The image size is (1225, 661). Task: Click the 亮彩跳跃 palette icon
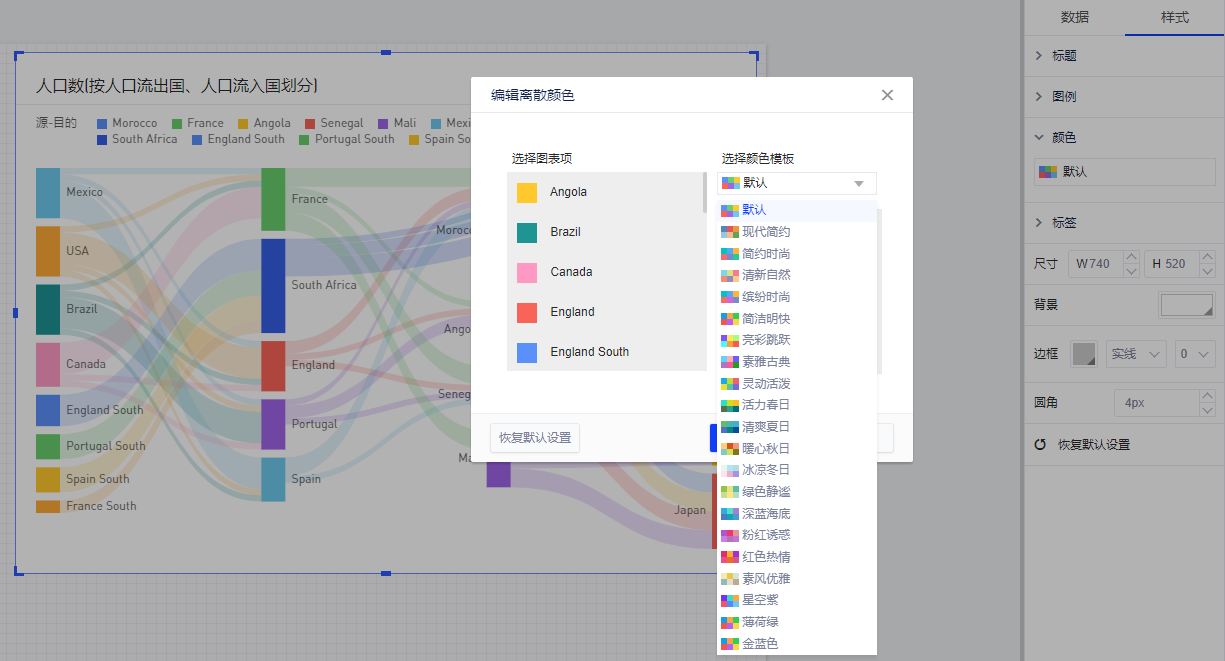(730, 340)
